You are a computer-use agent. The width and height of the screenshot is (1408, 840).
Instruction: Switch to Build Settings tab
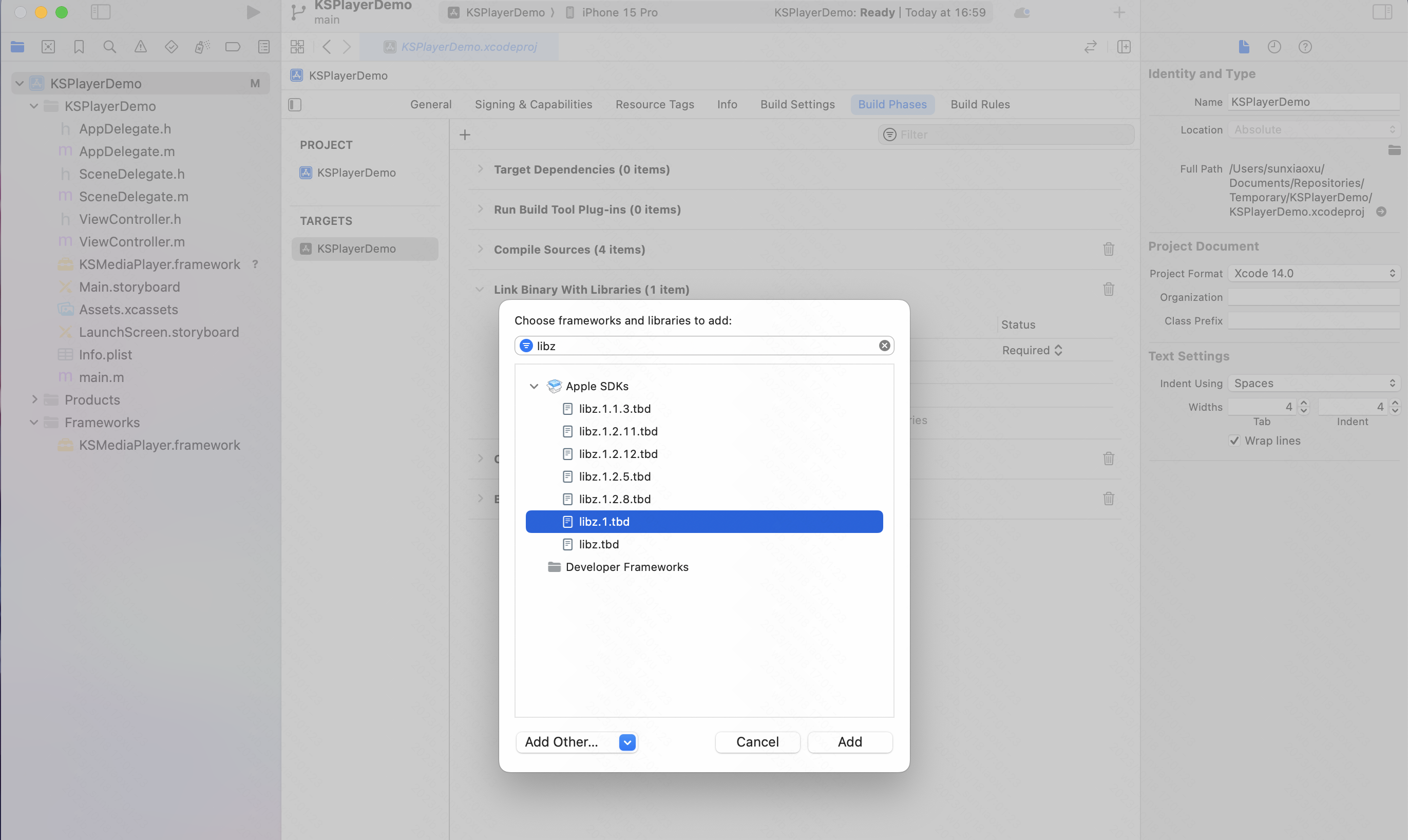coord(797,104)
